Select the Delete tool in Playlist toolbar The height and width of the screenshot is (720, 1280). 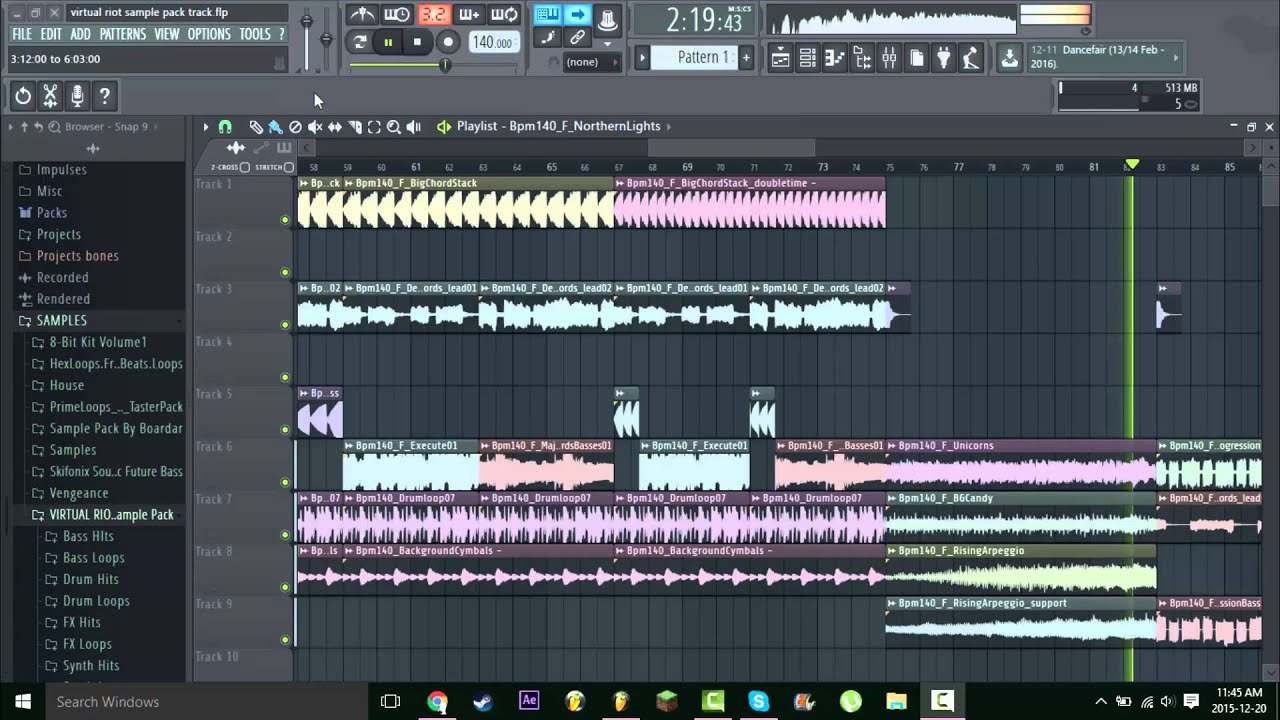coord(295,127)
